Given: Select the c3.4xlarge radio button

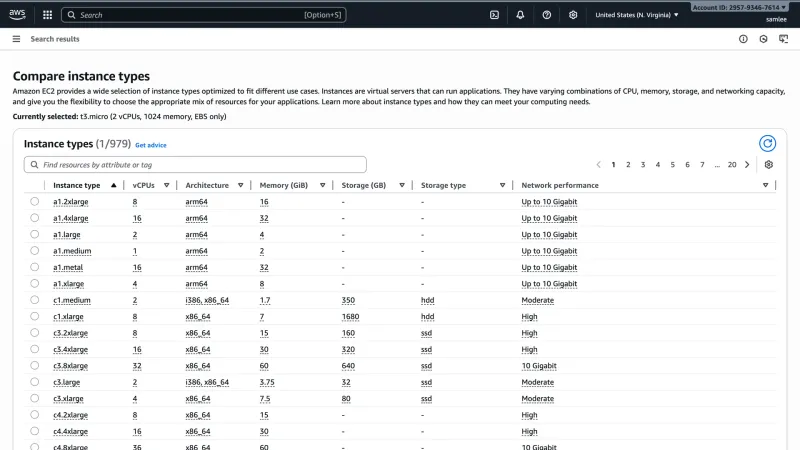Looking at the screenshot, I should pos(34,349).
